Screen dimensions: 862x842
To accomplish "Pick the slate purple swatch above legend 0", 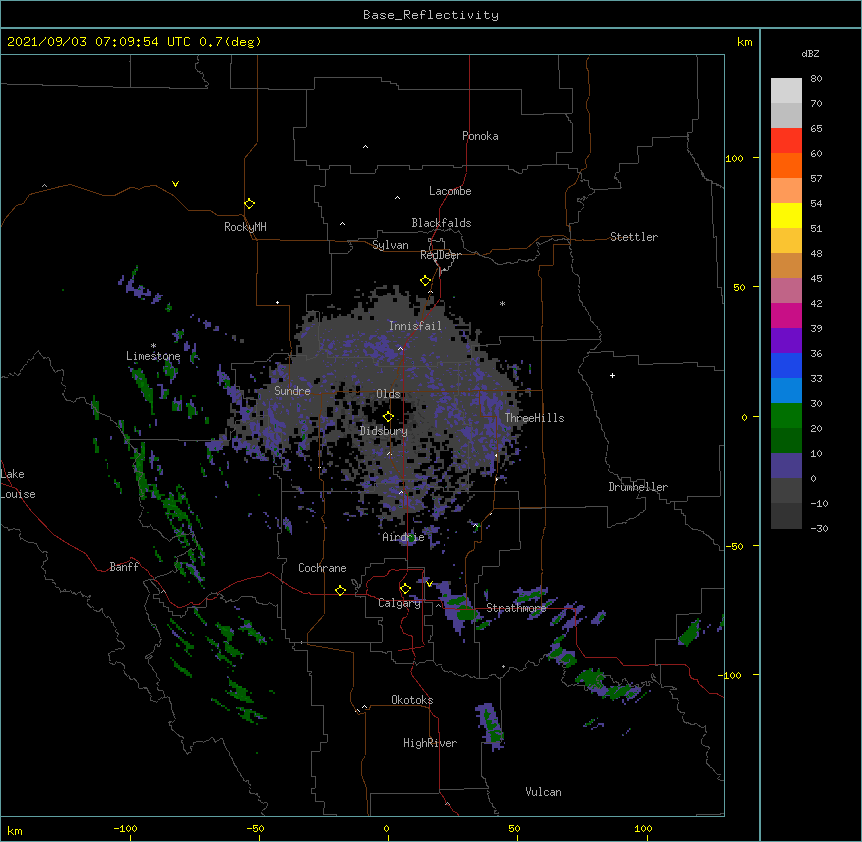I will click(786, 466).
